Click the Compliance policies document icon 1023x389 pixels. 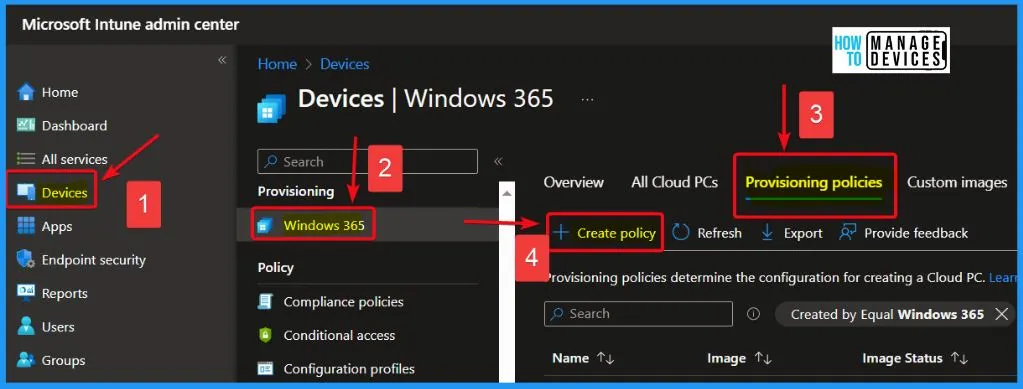[265, 302]
